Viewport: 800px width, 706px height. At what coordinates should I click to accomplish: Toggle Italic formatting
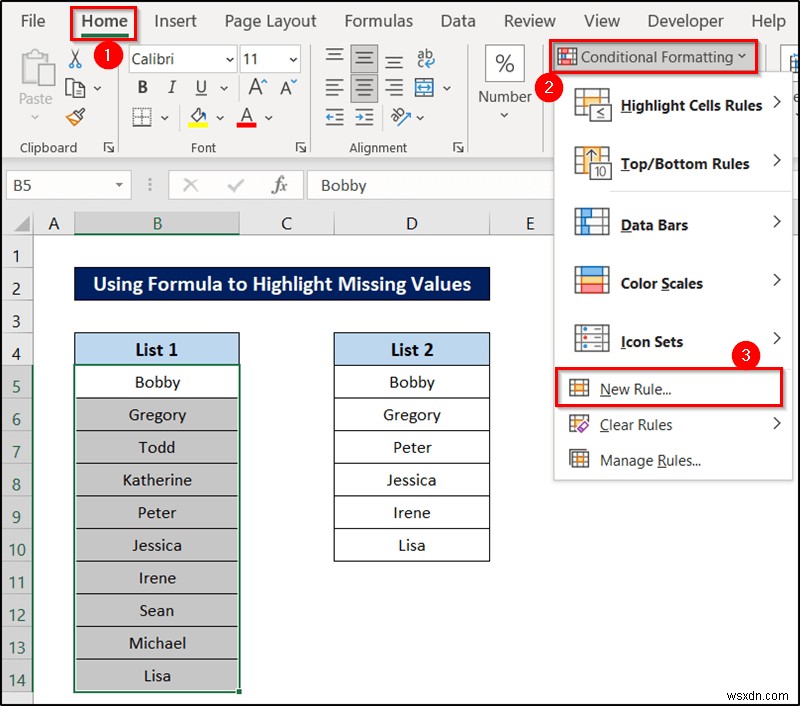tap(171, 88)
